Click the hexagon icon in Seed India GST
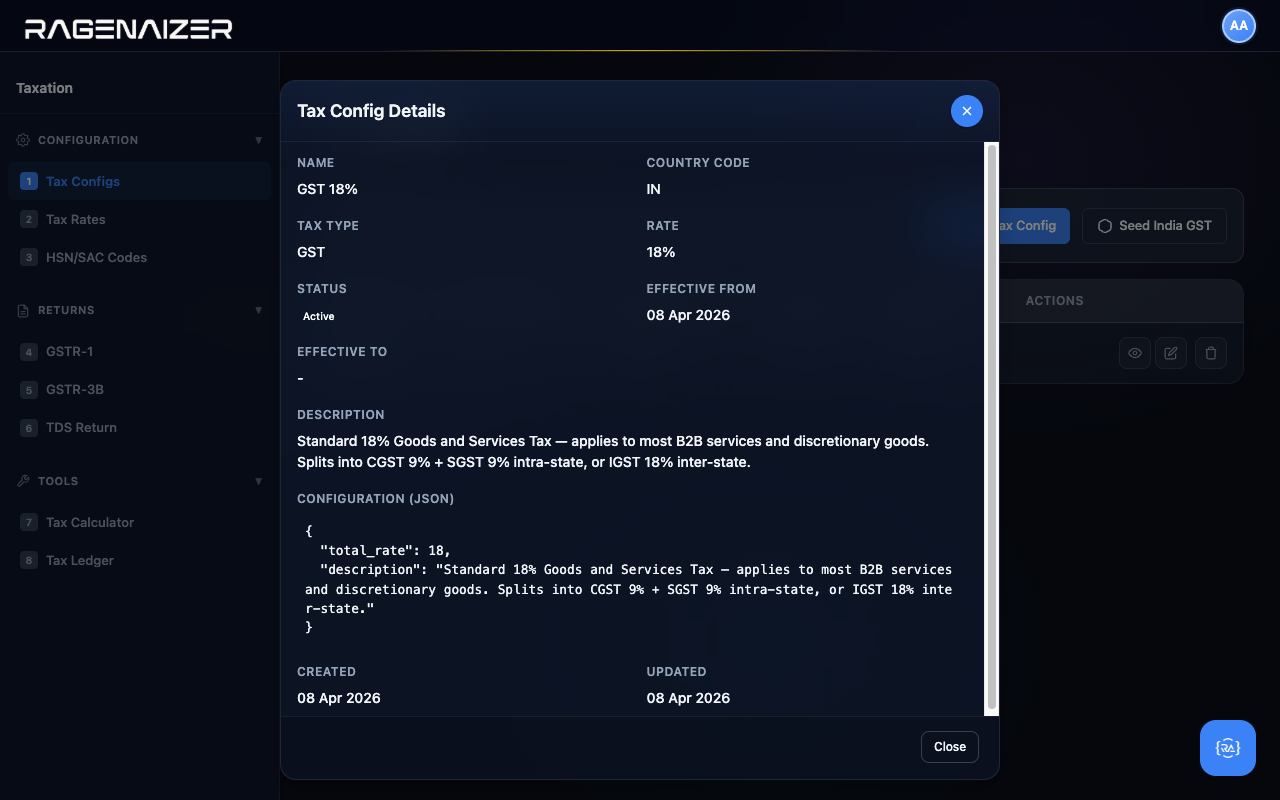Screen dimensions: 1280x800 click(x=1105, y=226)
